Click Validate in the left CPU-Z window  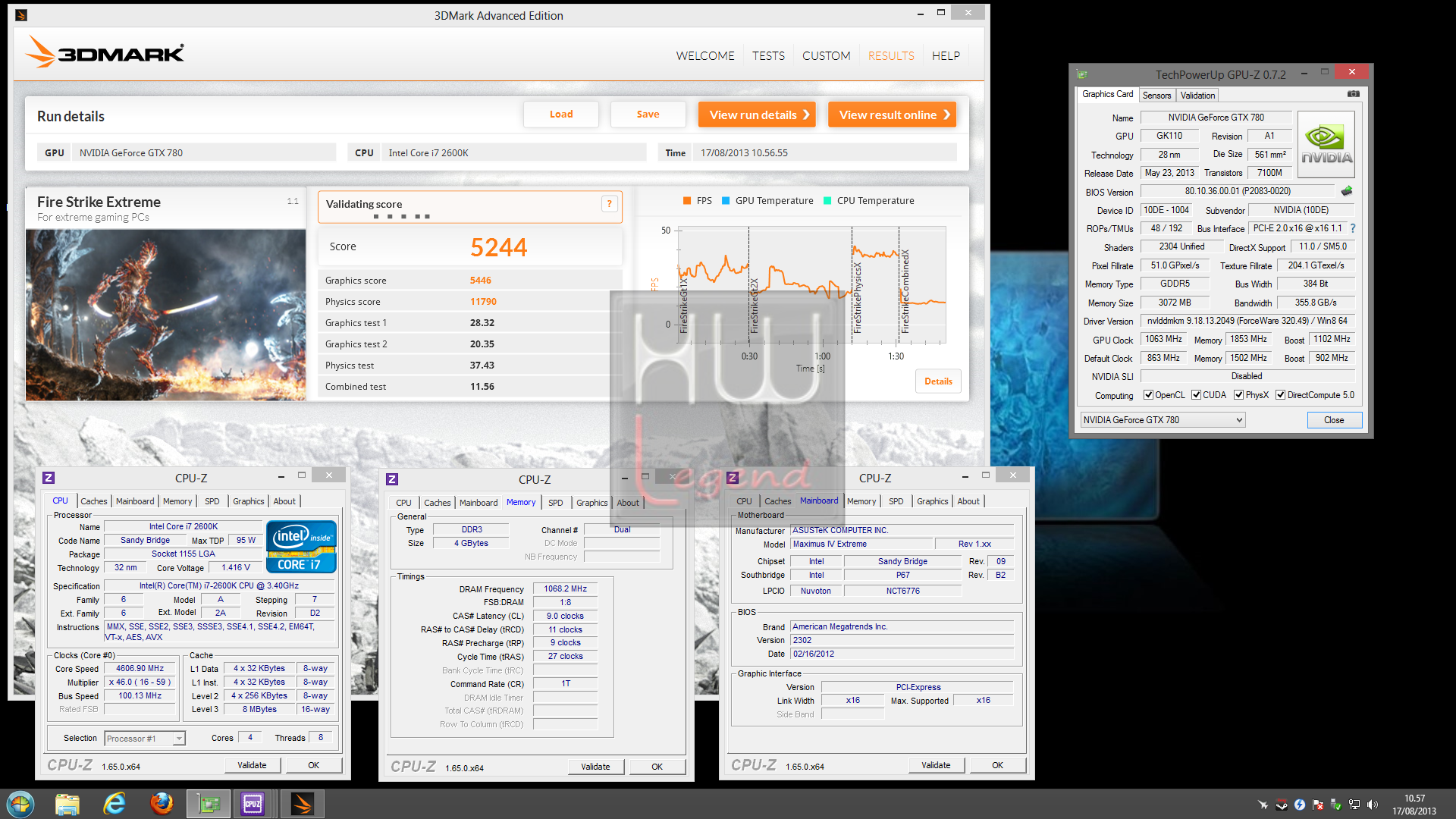(252, 765)
